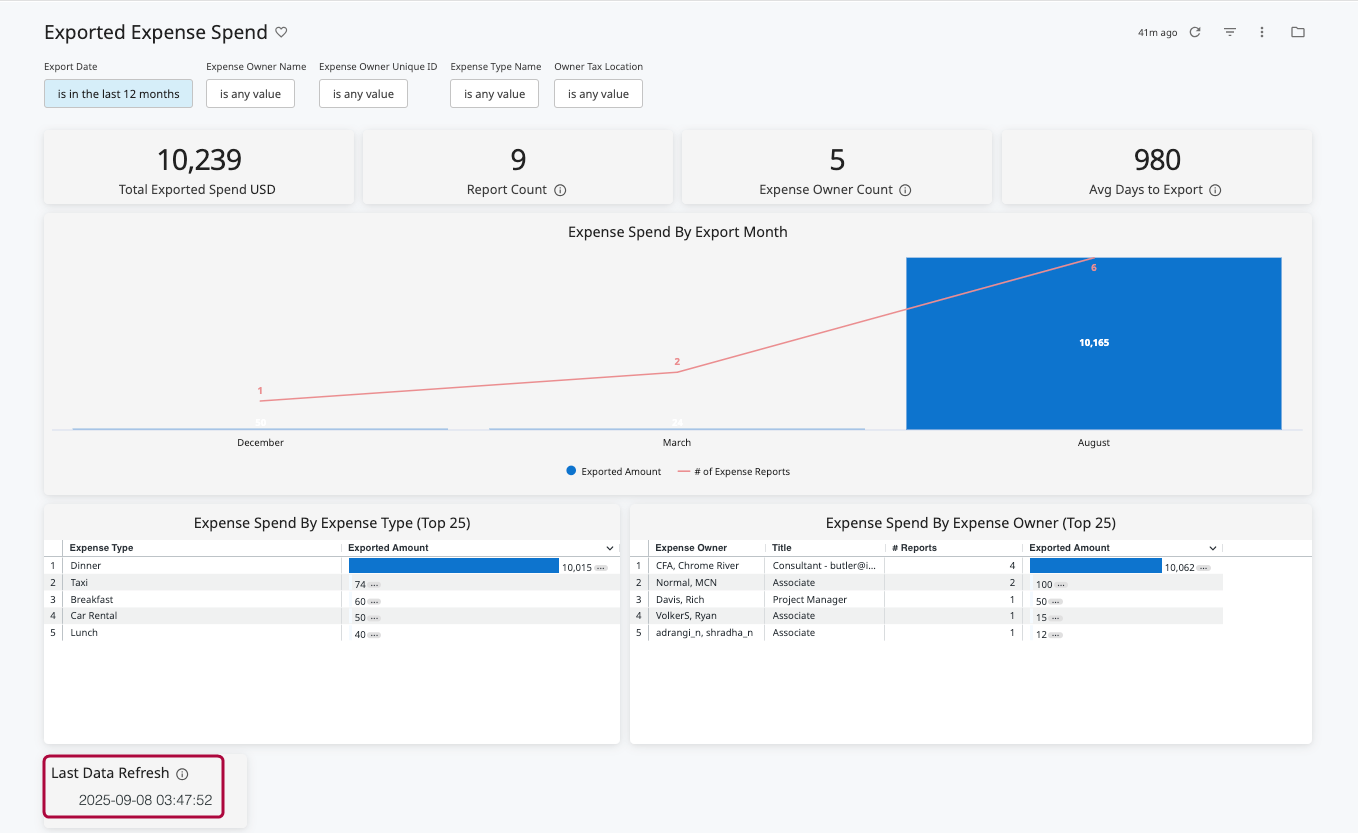Screen dimensions: 1358x833
Task: Click the refresh icon to reload dashboard
Action: click(1194, 31)
